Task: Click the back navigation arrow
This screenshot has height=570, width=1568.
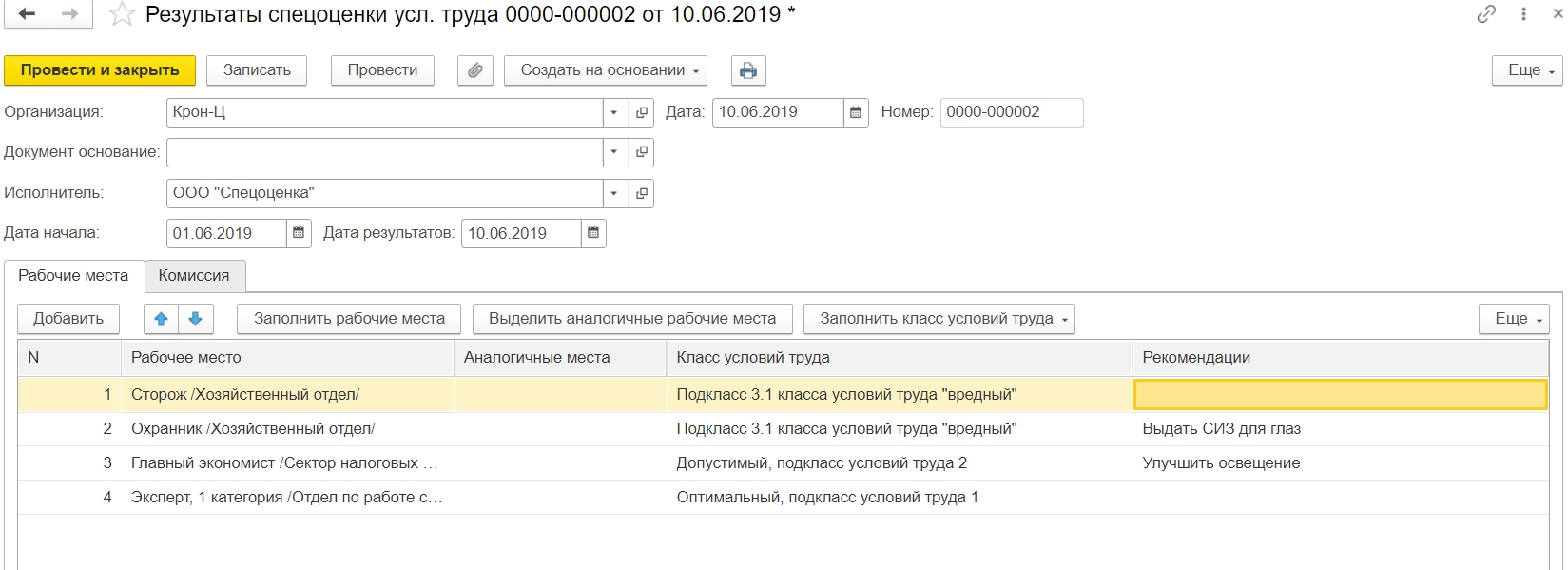Action: [27, 14]
